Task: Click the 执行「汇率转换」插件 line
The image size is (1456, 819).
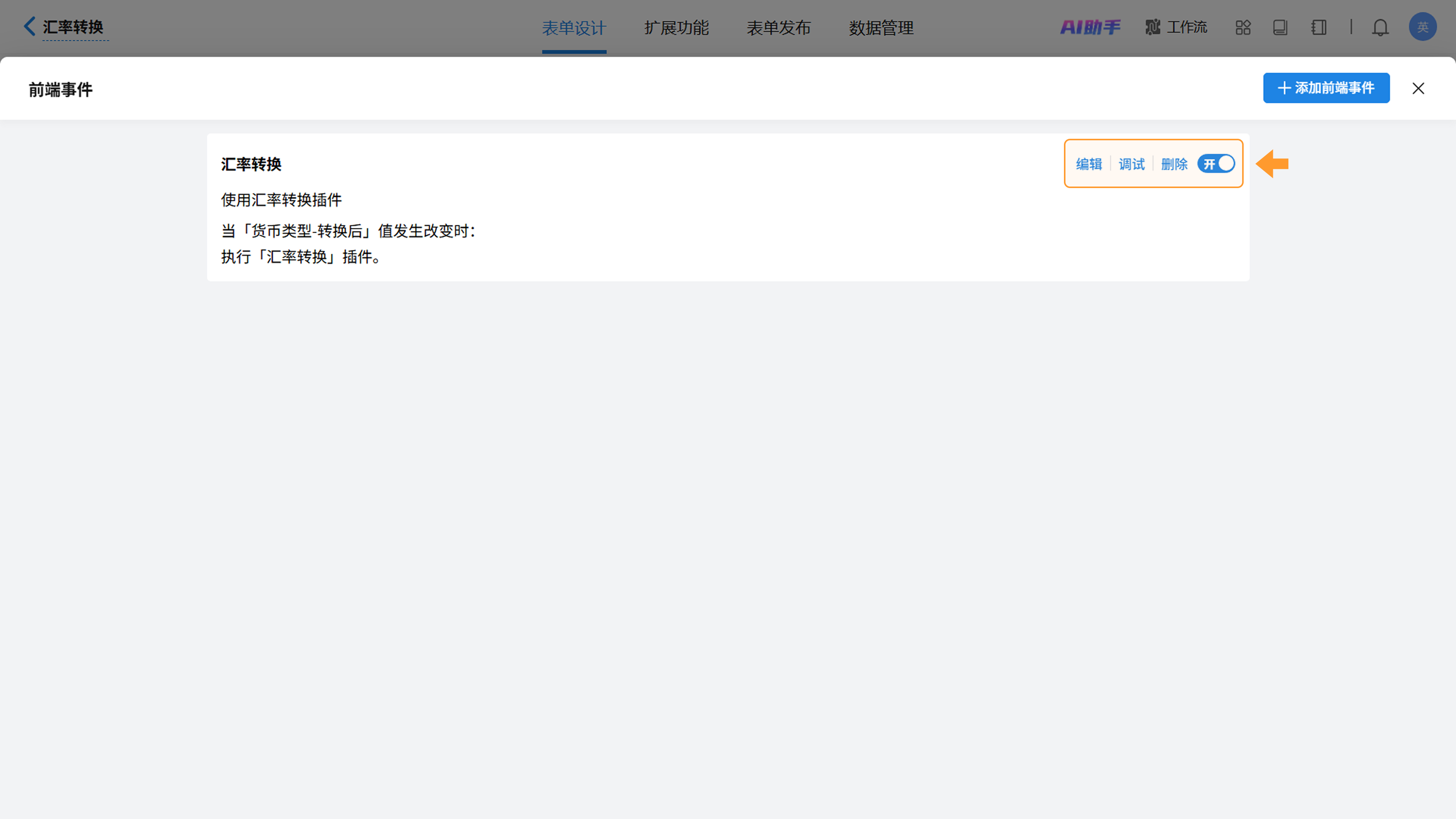Action: 300,257
